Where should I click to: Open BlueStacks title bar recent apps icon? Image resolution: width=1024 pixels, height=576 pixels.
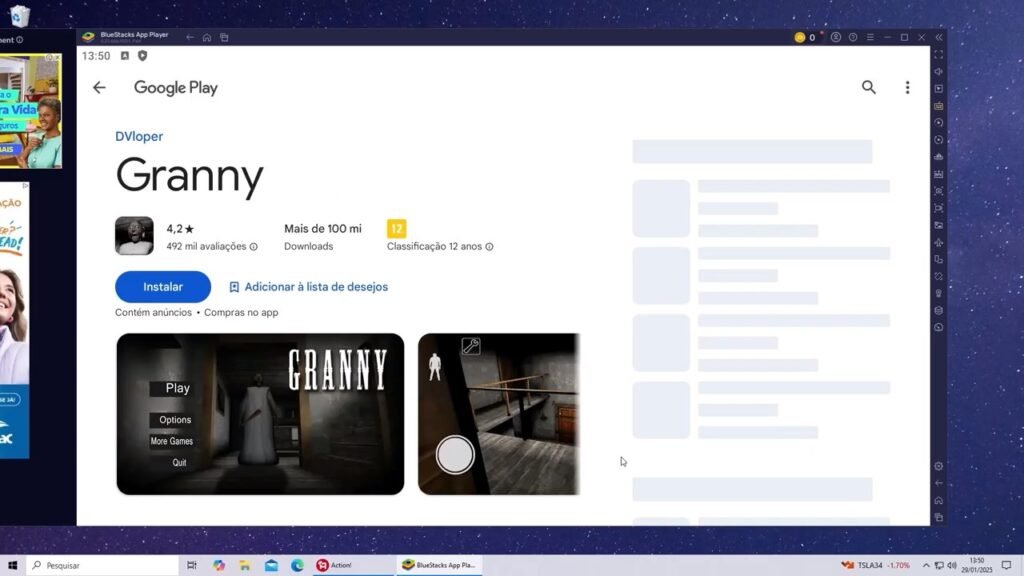[224, 37]
